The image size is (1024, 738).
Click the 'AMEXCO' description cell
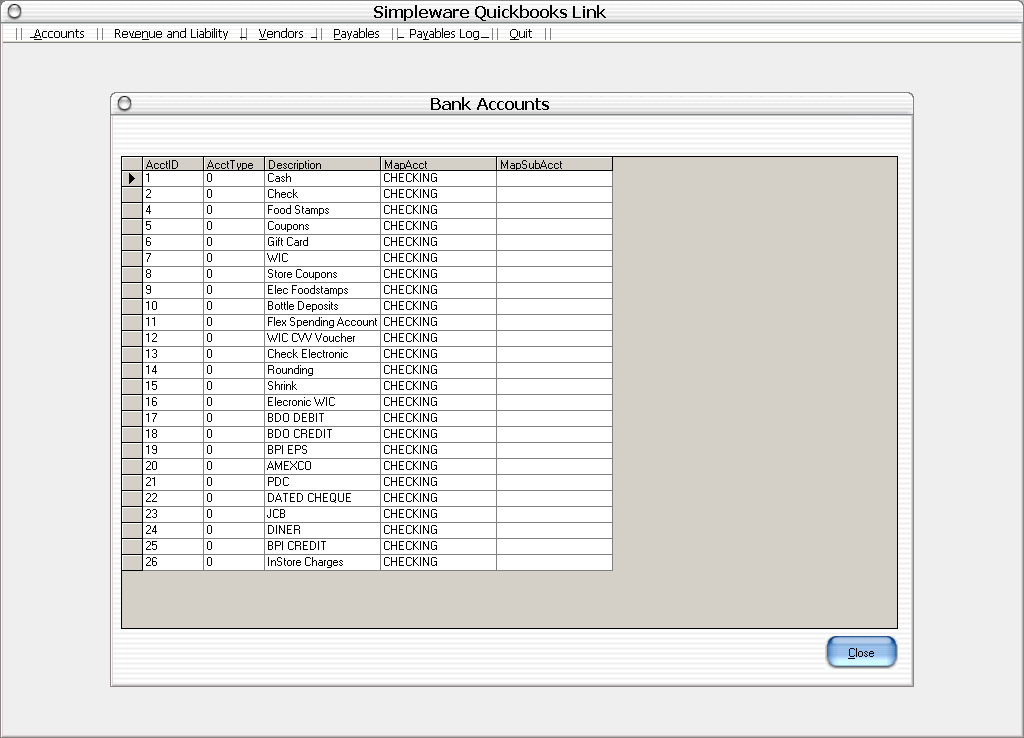point(323,466)
